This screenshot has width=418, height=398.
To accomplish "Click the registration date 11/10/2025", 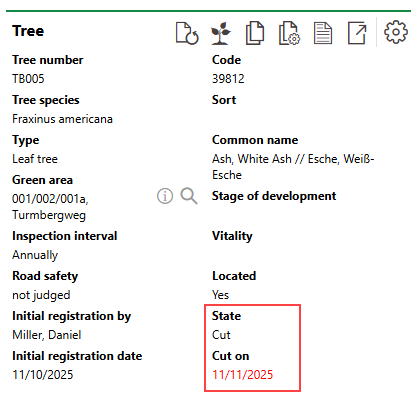I will click(43, 375).
